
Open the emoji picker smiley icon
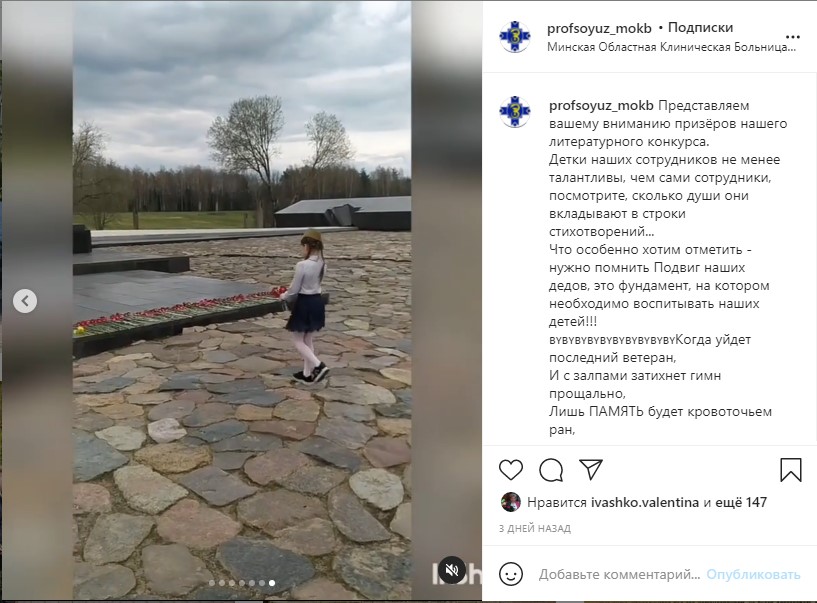pos(511,574)
